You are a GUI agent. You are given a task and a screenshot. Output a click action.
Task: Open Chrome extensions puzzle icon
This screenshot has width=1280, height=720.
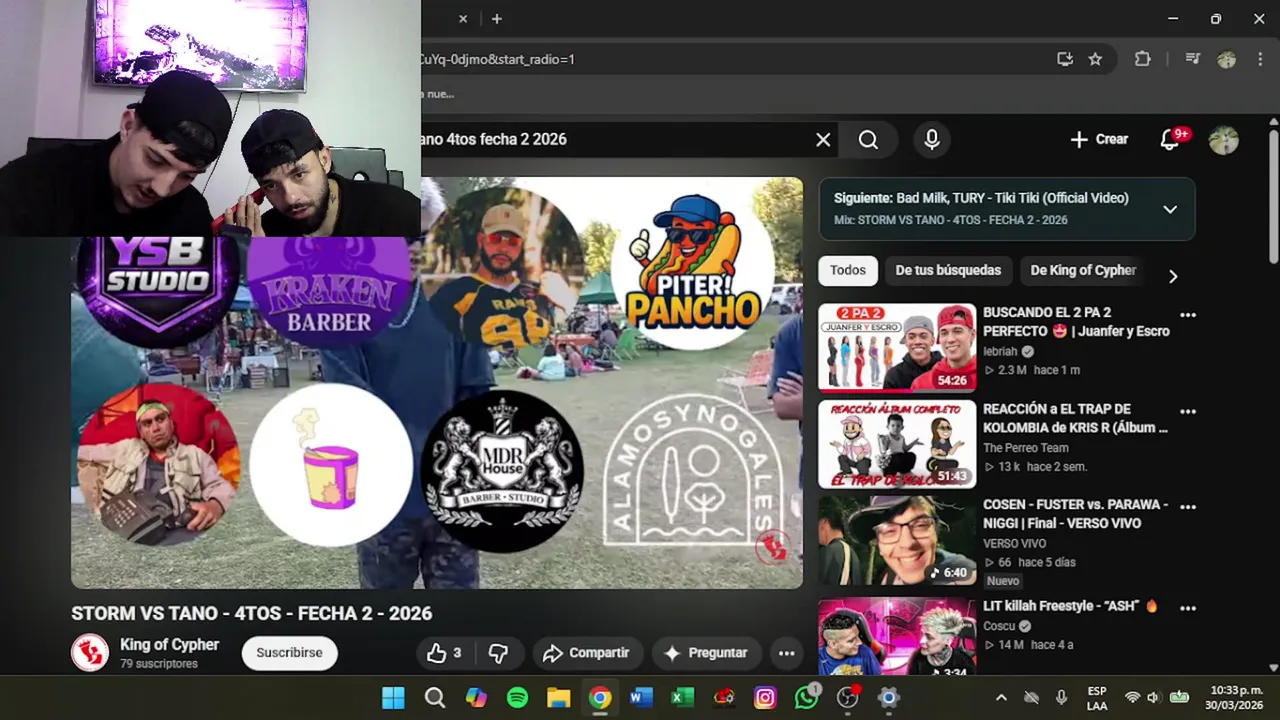point(1142,59)
